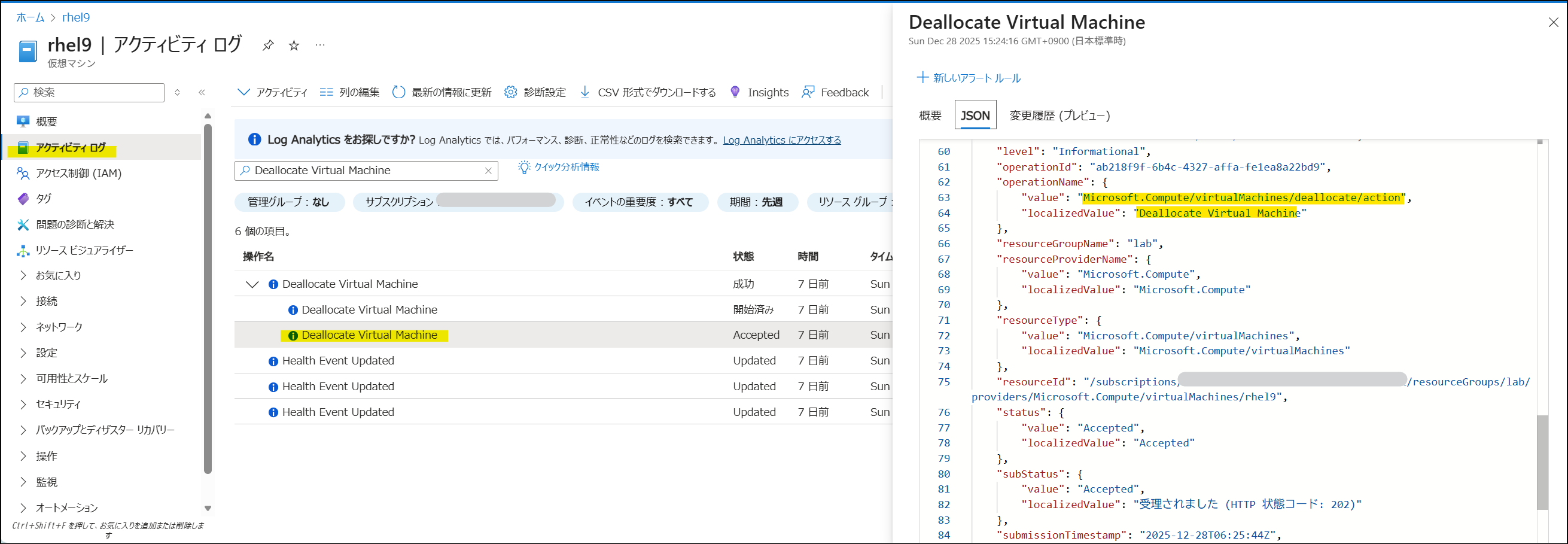Open 診断設定 from the toolbar
The width and height of the screenshot is (1568, 544).
[535, 93]
